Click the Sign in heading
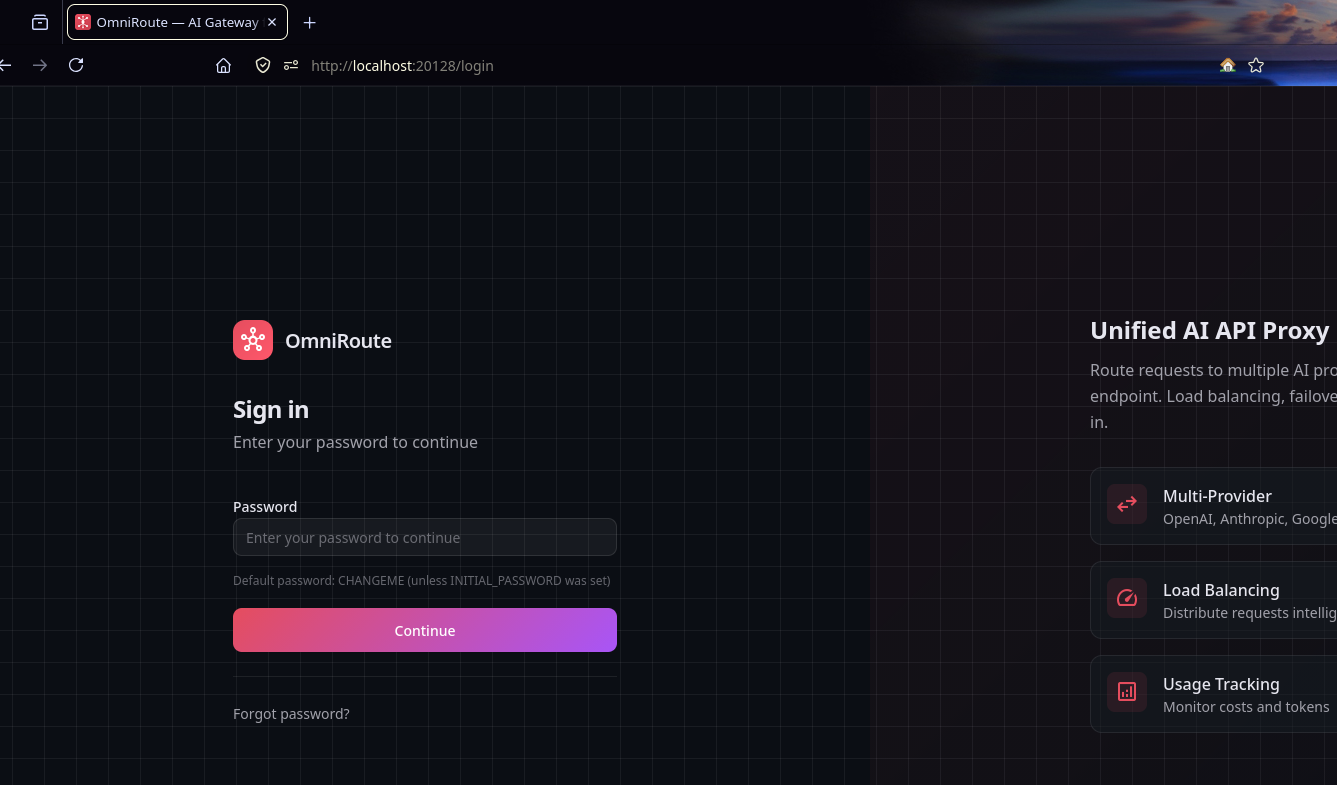 [x=271, y=410]
